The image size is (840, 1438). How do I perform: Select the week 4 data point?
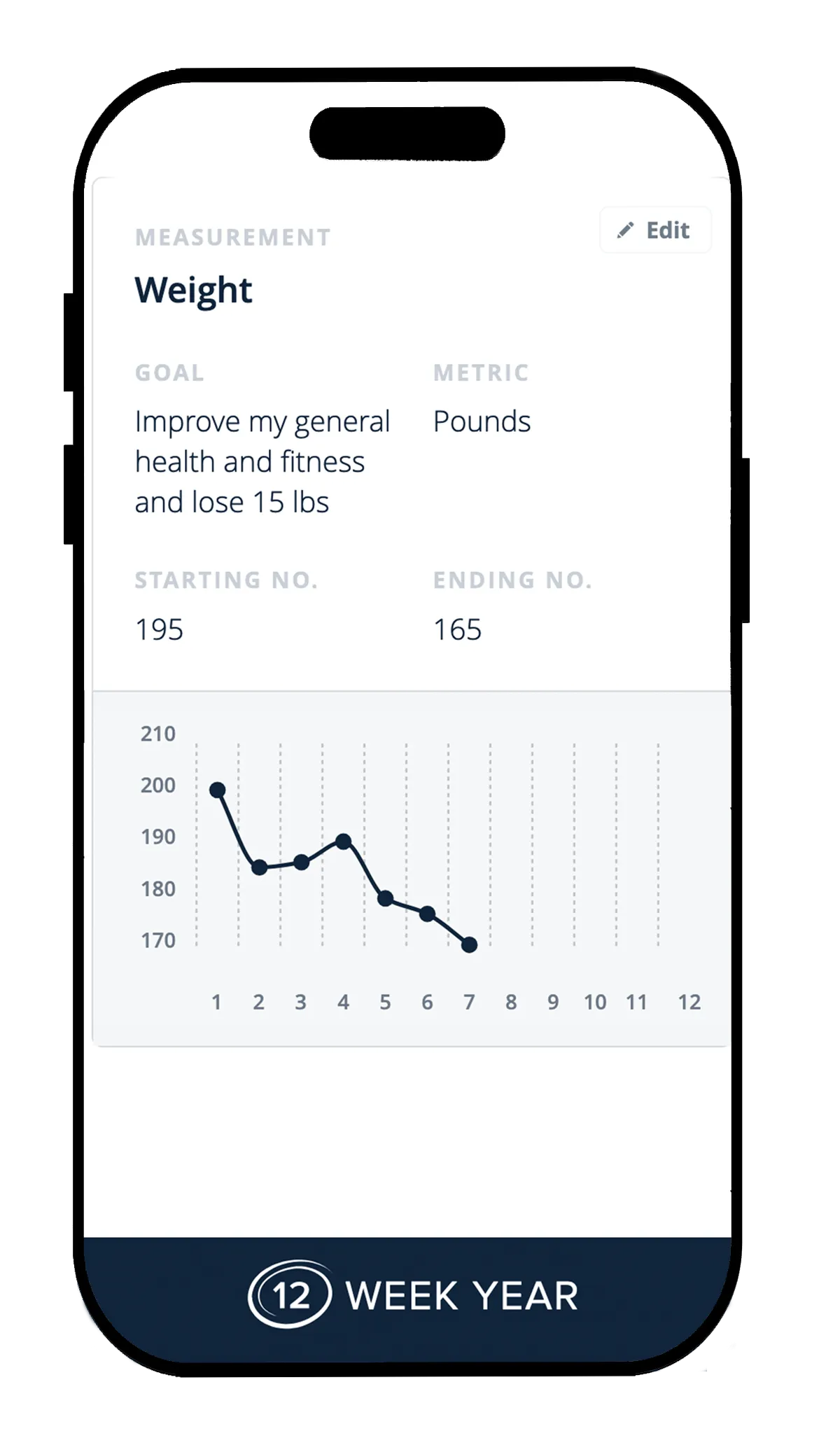[x=343, y=841]
